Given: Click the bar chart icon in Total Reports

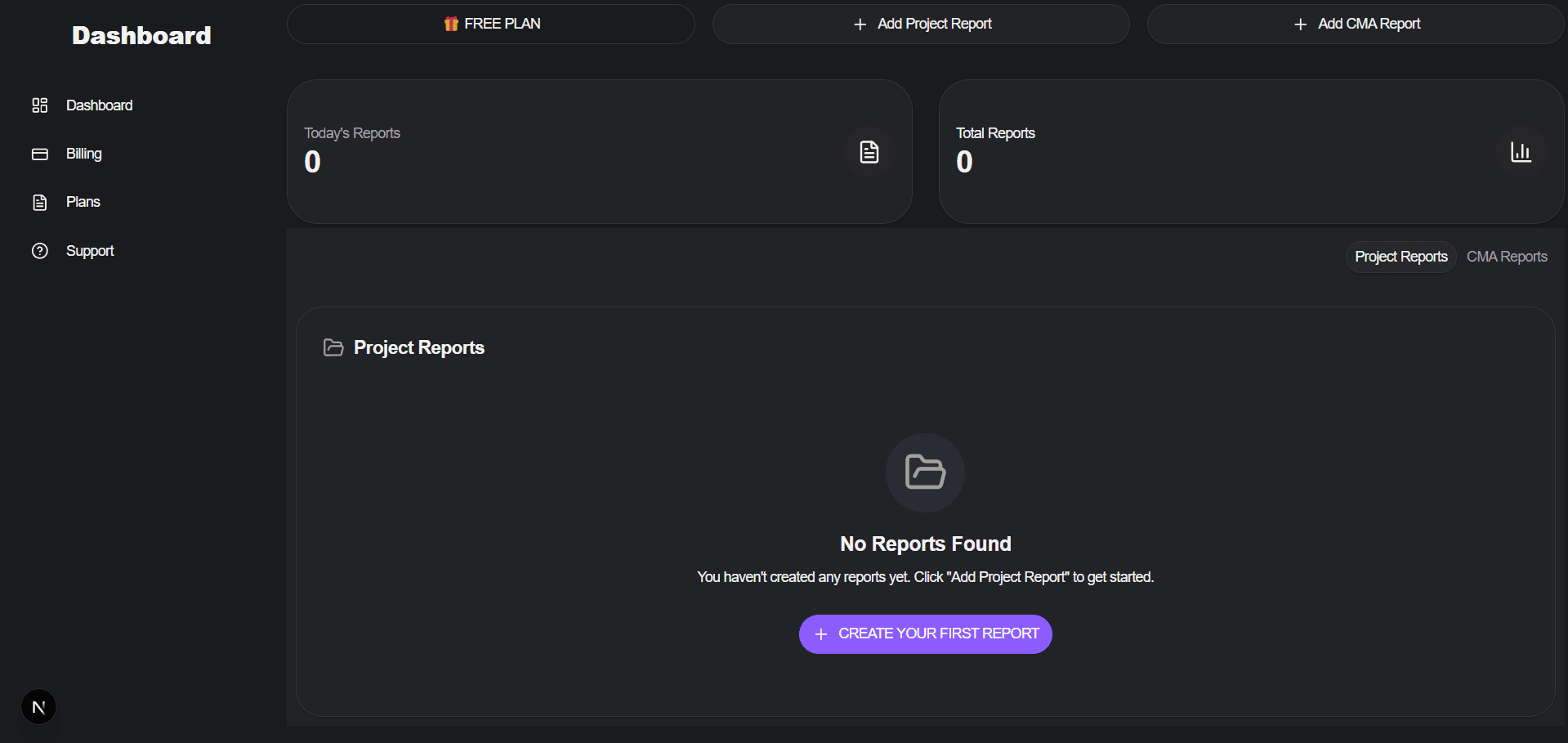Looking at the screenshot, I should click(x=1521, y=152).
